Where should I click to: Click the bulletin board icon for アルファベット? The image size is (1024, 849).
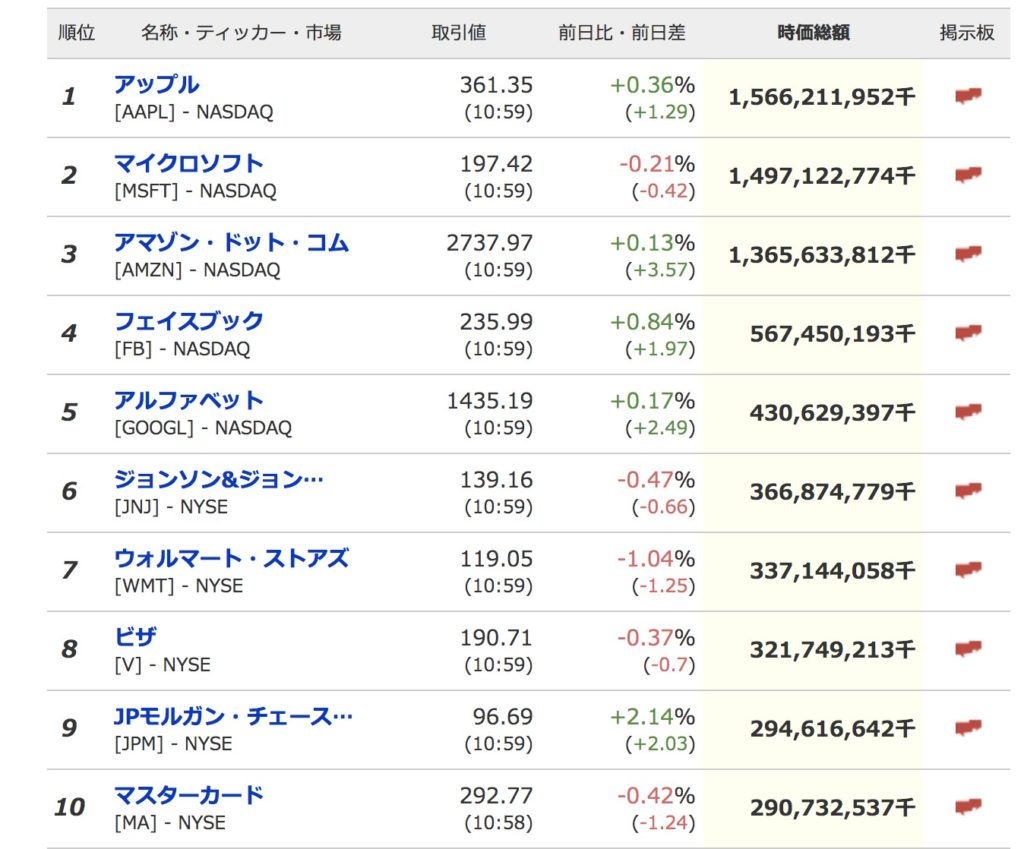point(968,412)
